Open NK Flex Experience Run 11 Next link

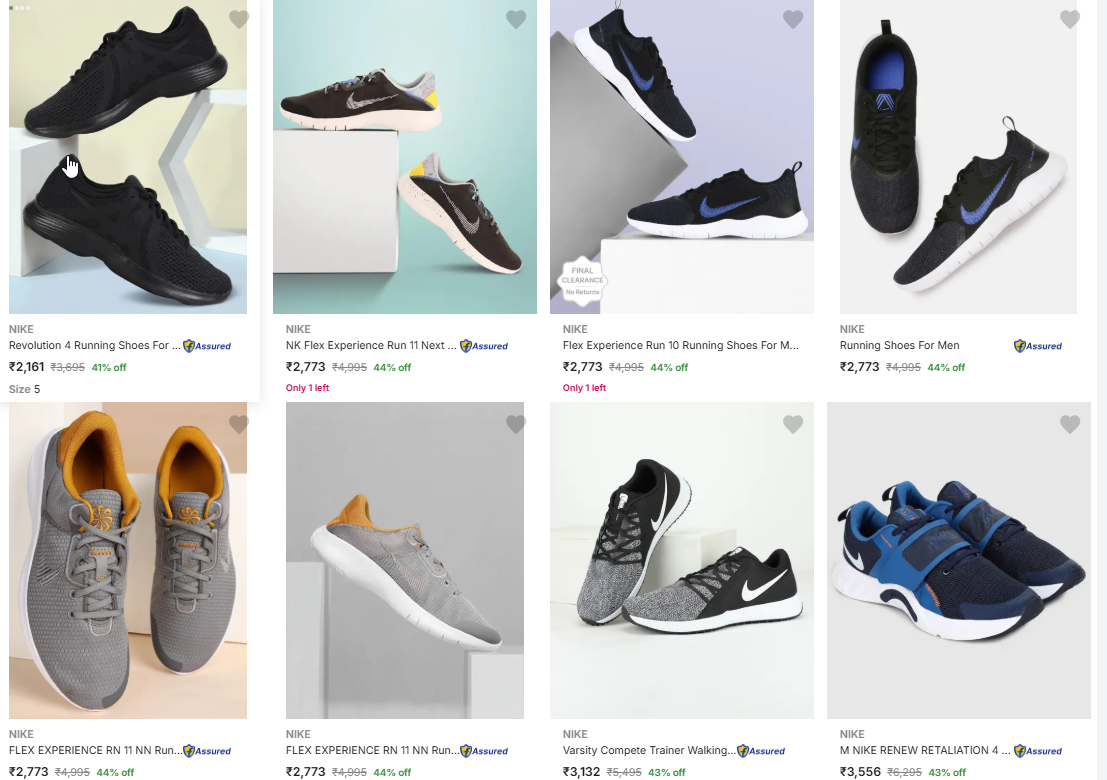coord(371,346)
